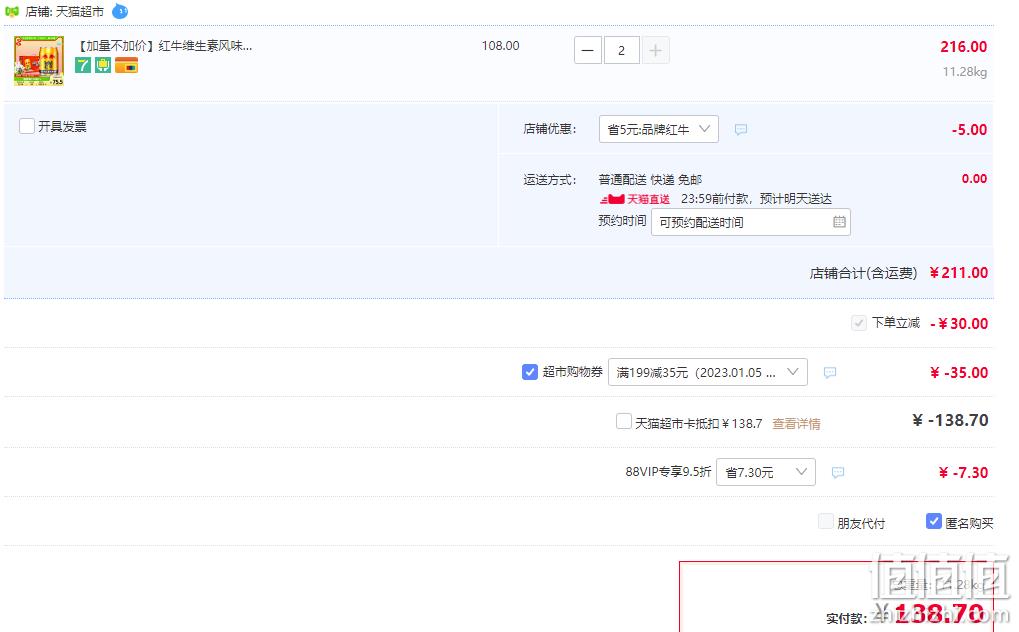Check the 朋友代付 checkbox
This screenshot has width=1019, height=632.
pyautogui.click(x=825, y=521)
